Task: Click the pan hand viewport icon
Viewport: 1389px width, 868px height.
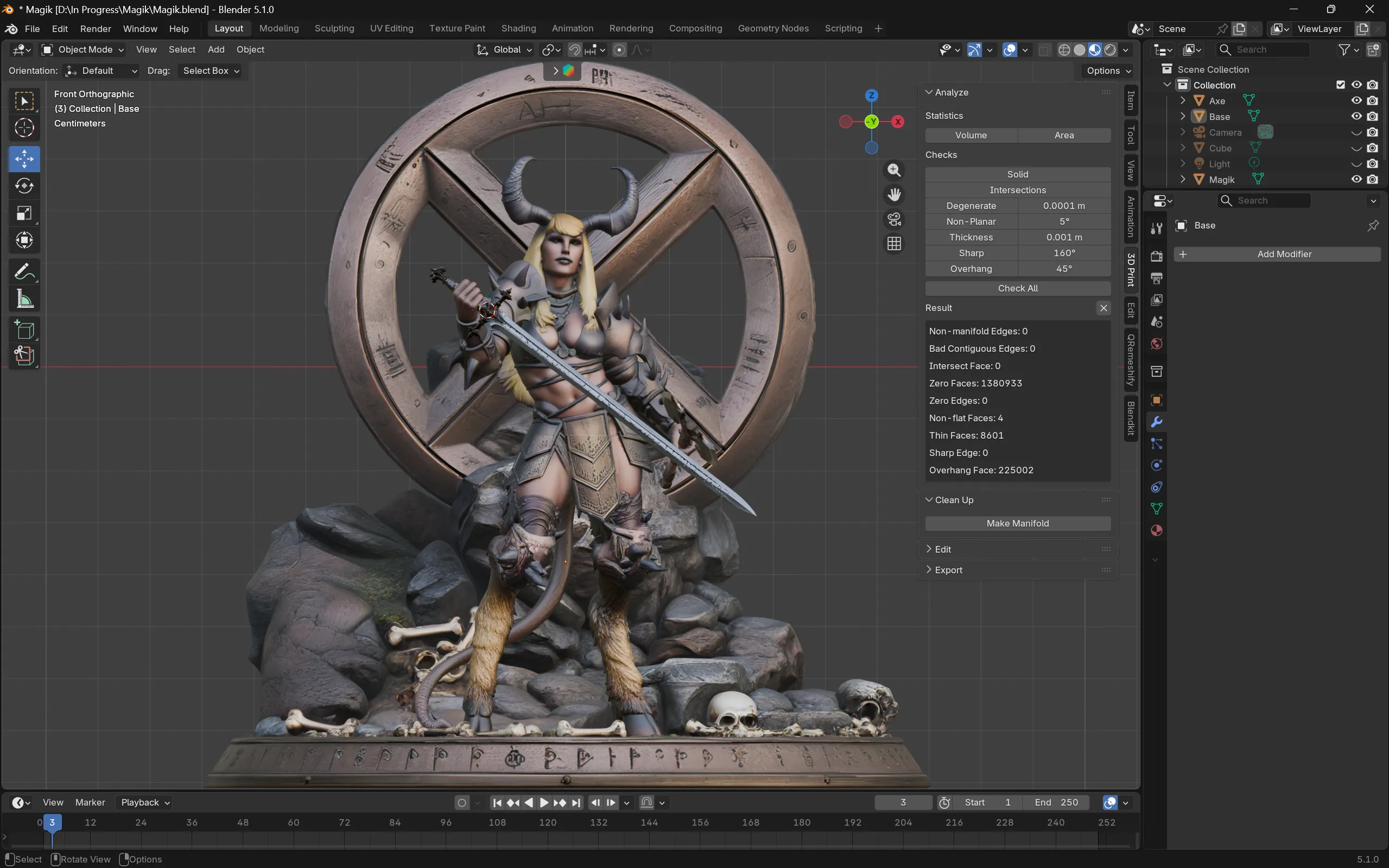Action: pyautogui.click(x=893, y=195)
